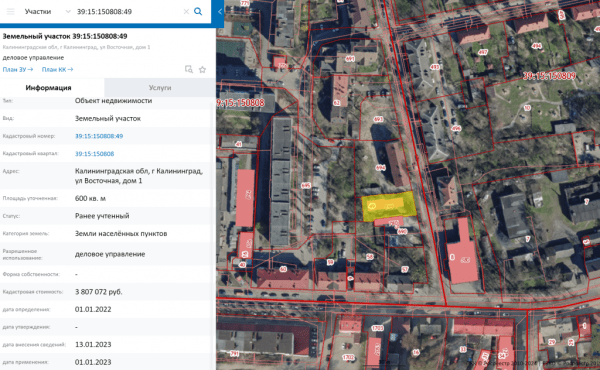The image size is (600, 370).
Task: Collapse the side panel with arrow
Action: (x=220, y=11)
